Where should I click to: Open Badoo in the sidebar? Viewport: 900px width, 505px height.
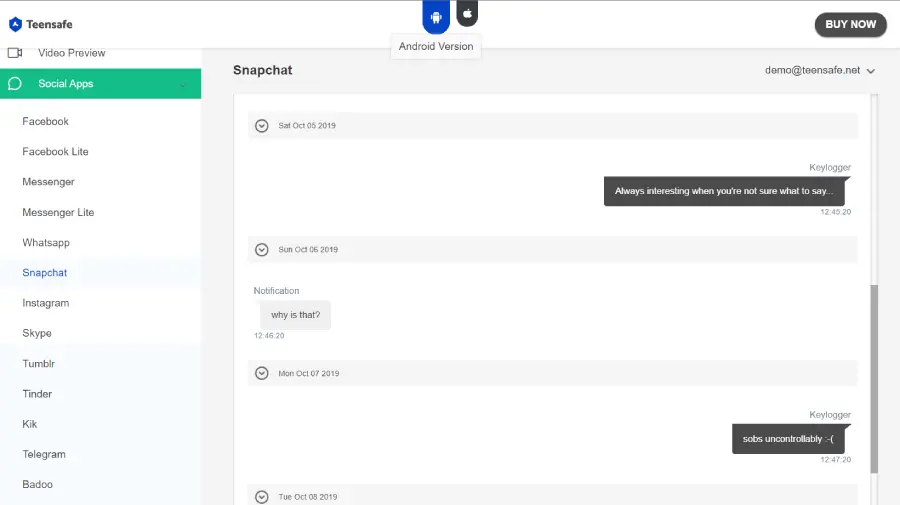[x=37, y=484]
